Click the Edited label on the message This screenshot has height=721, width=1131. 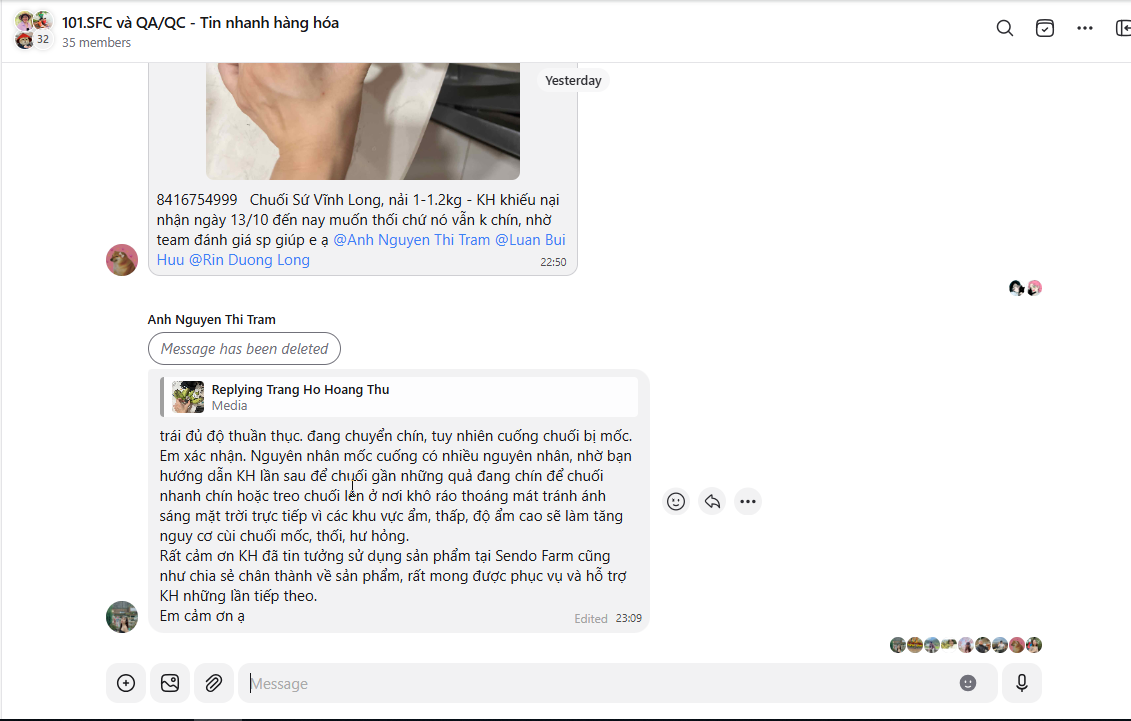coord(591,619)
